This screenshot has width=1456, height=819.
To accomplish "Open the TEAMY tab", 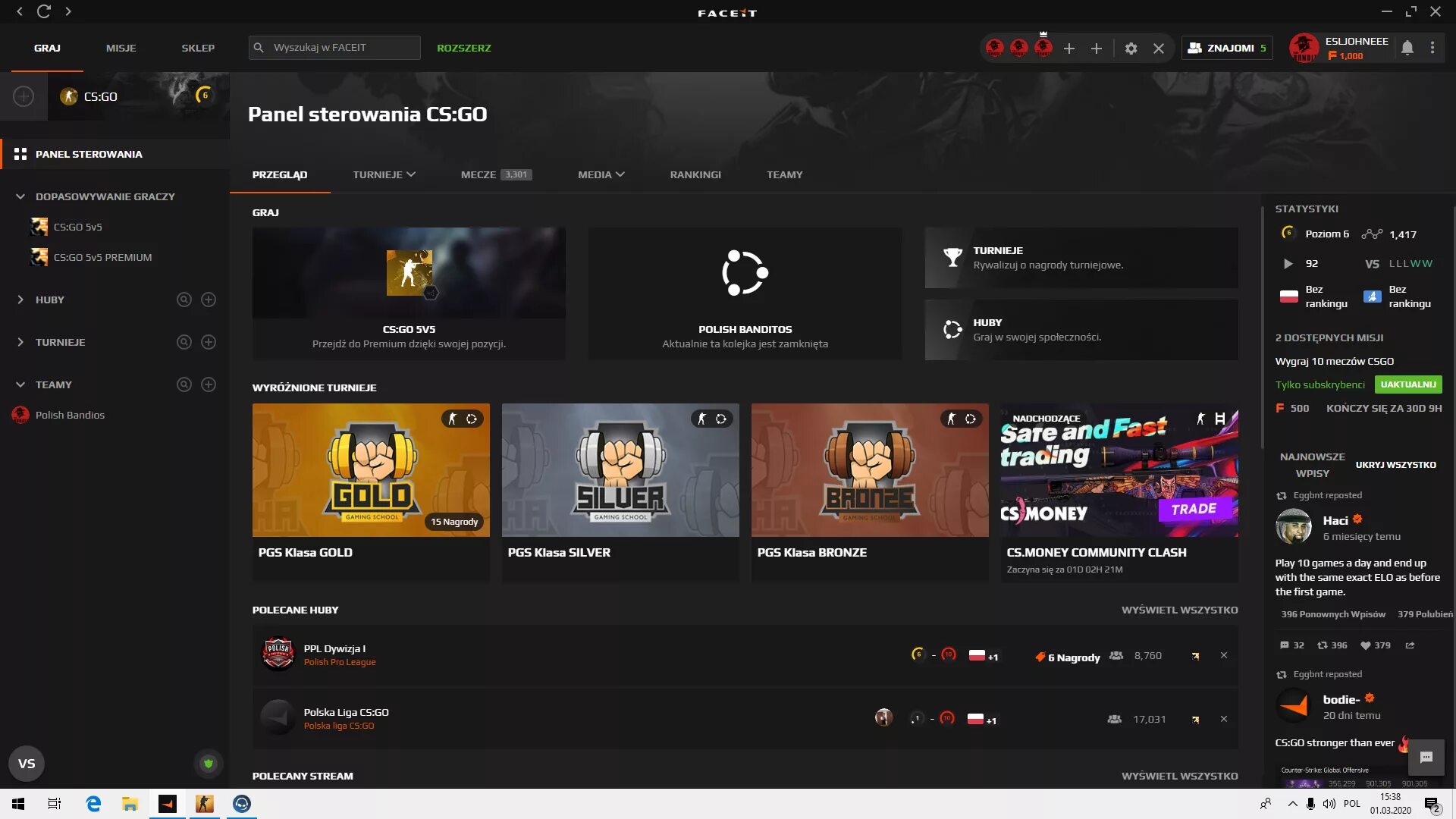I will [x=784, y=174].
